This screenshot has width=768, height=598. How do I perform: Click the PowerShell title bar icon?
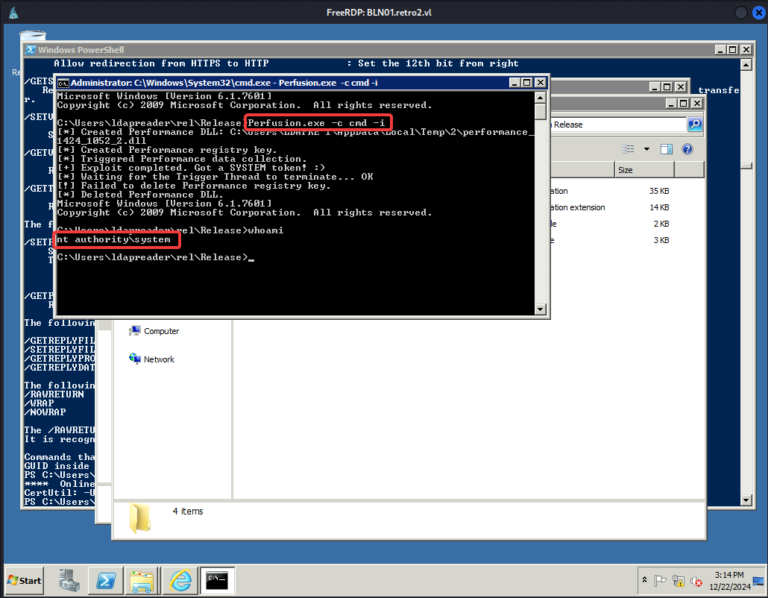tap(31, 50)
